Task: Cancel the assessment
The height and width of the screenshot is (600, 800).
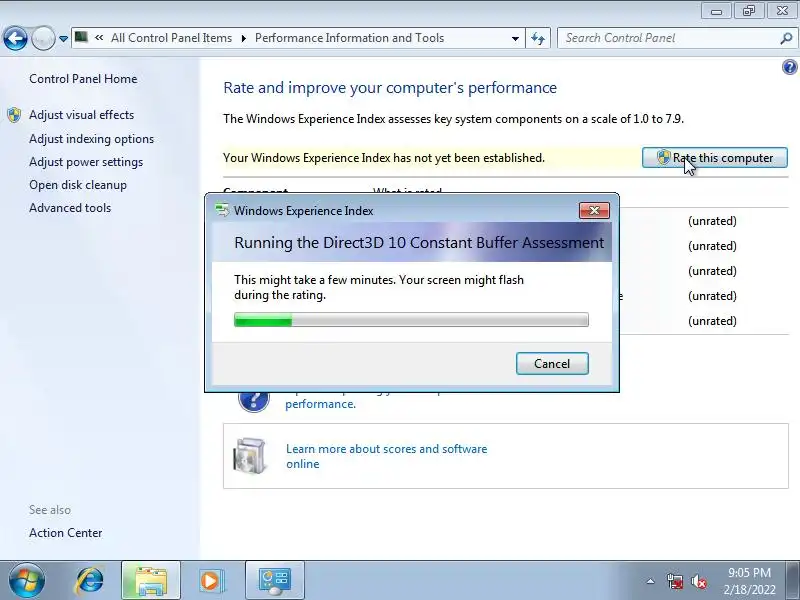Action: [552, 364]
